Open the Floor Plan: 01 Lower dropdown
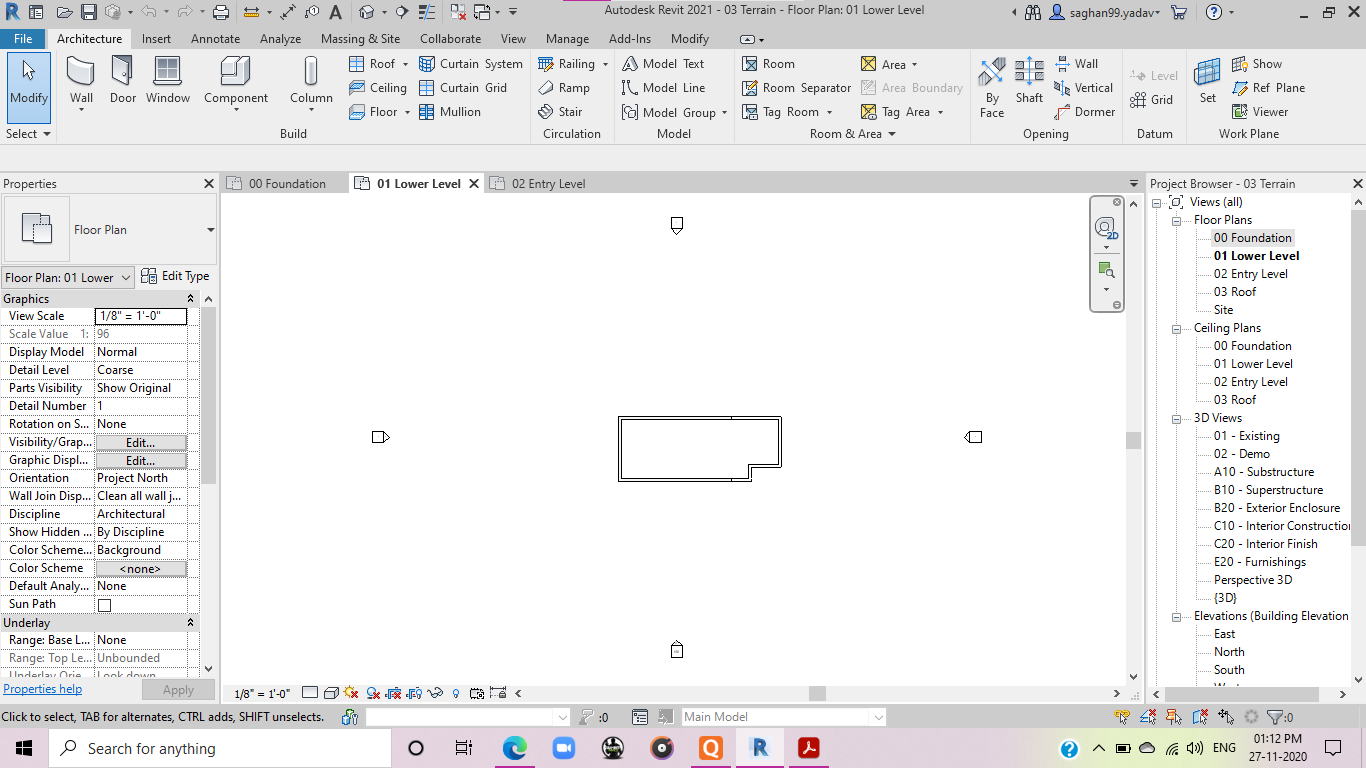Viewport: 1366px width, 768px height. [x=68, y=278]
